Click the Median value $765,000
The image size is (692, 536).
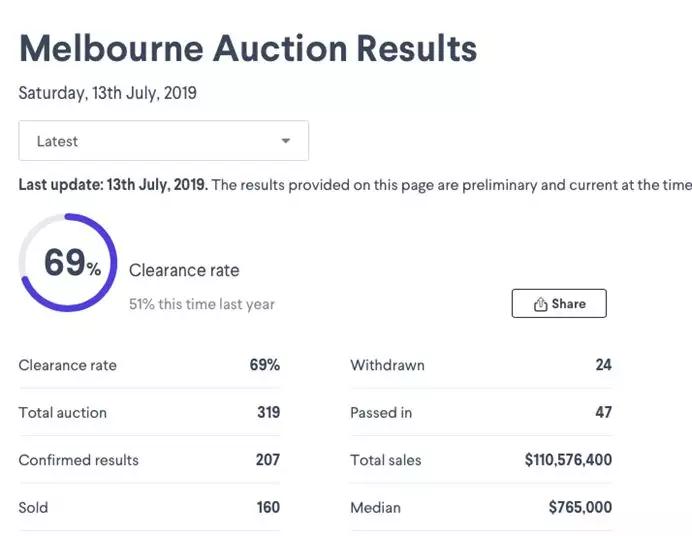tap(580, 507)
